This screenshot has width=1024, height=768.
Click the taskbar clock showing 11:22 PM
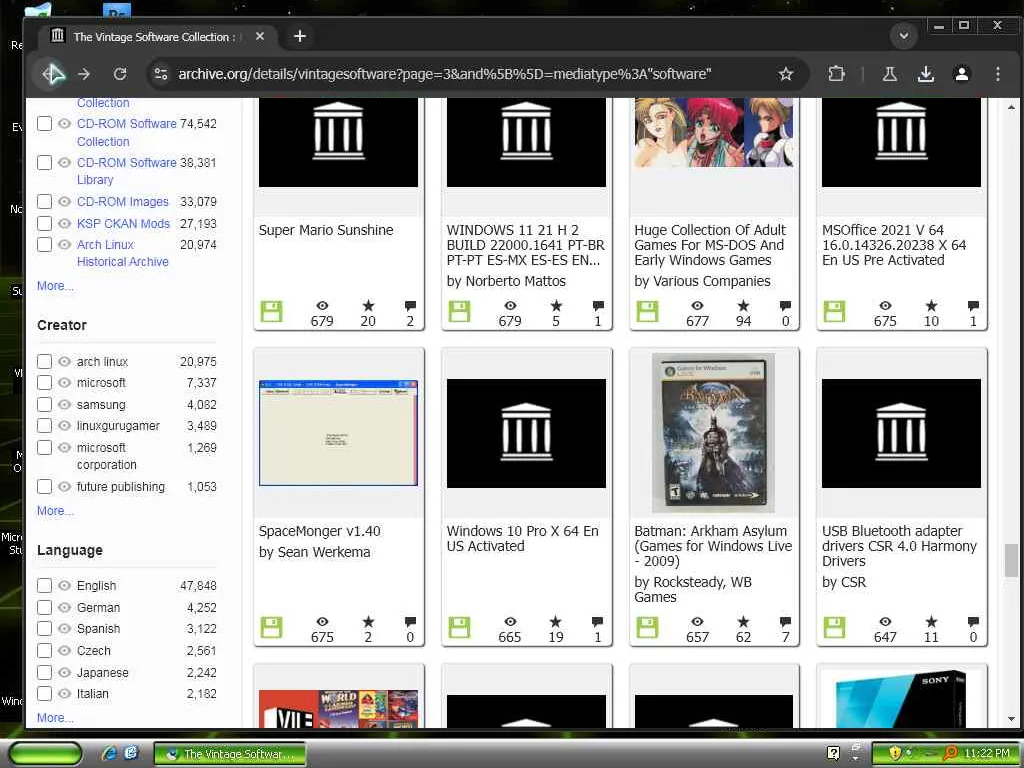coord(987,753)
